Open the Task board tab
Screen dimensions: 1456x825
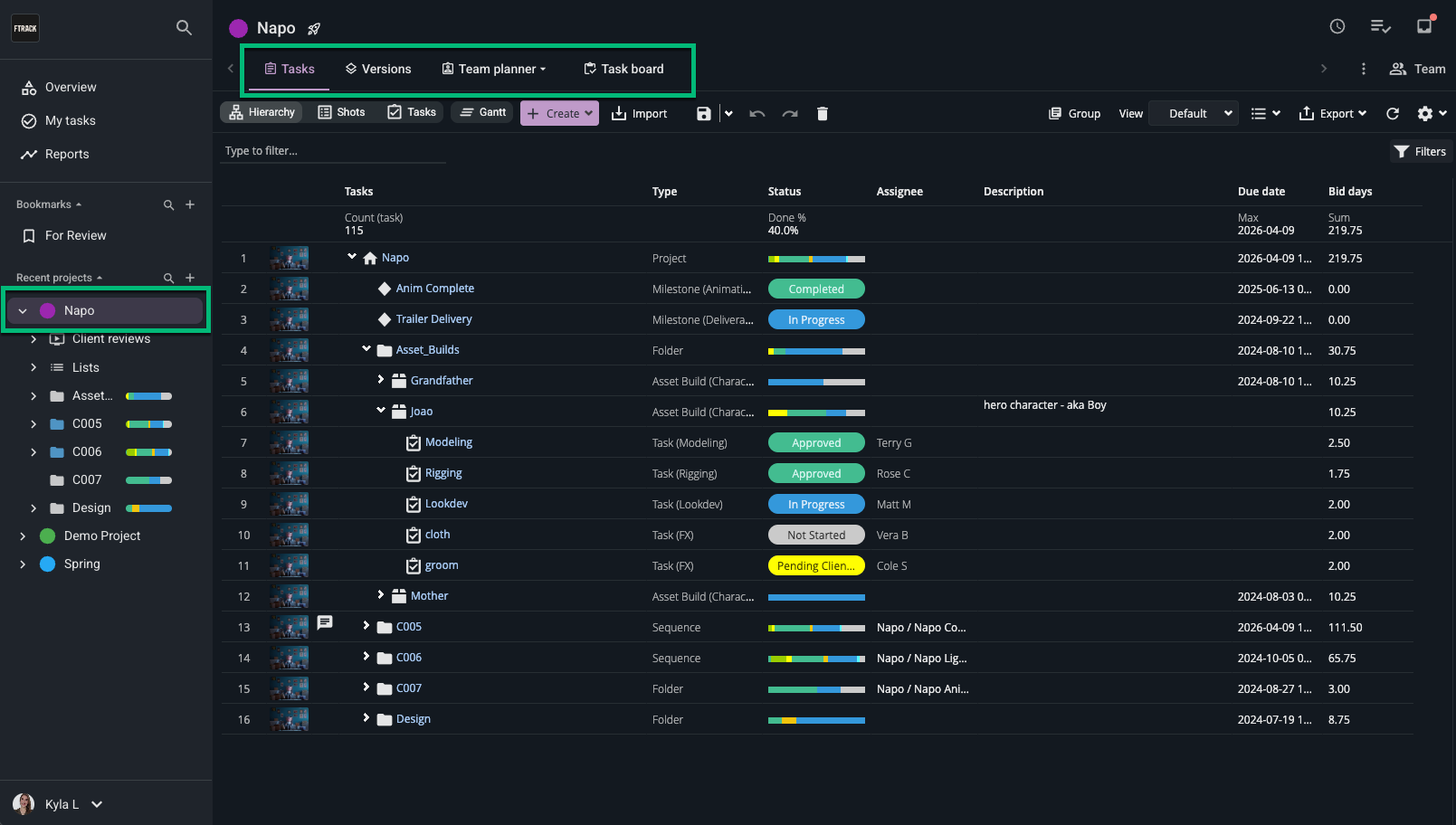623,69
